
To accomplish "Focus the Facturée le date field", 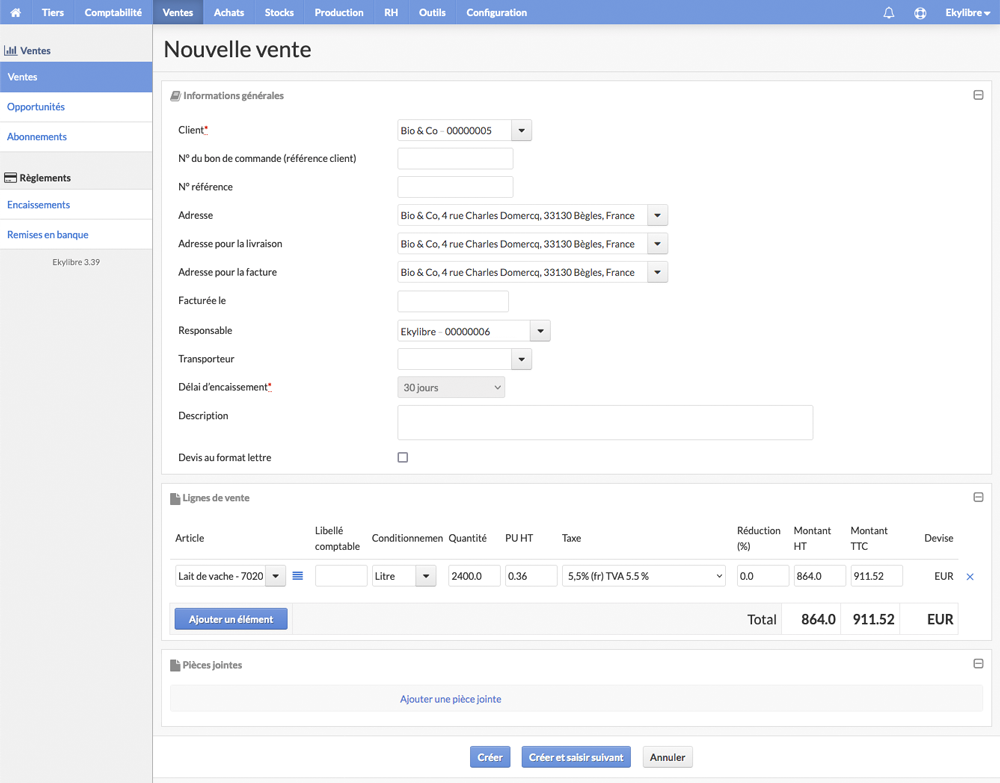I will click(x=453, y=301).
